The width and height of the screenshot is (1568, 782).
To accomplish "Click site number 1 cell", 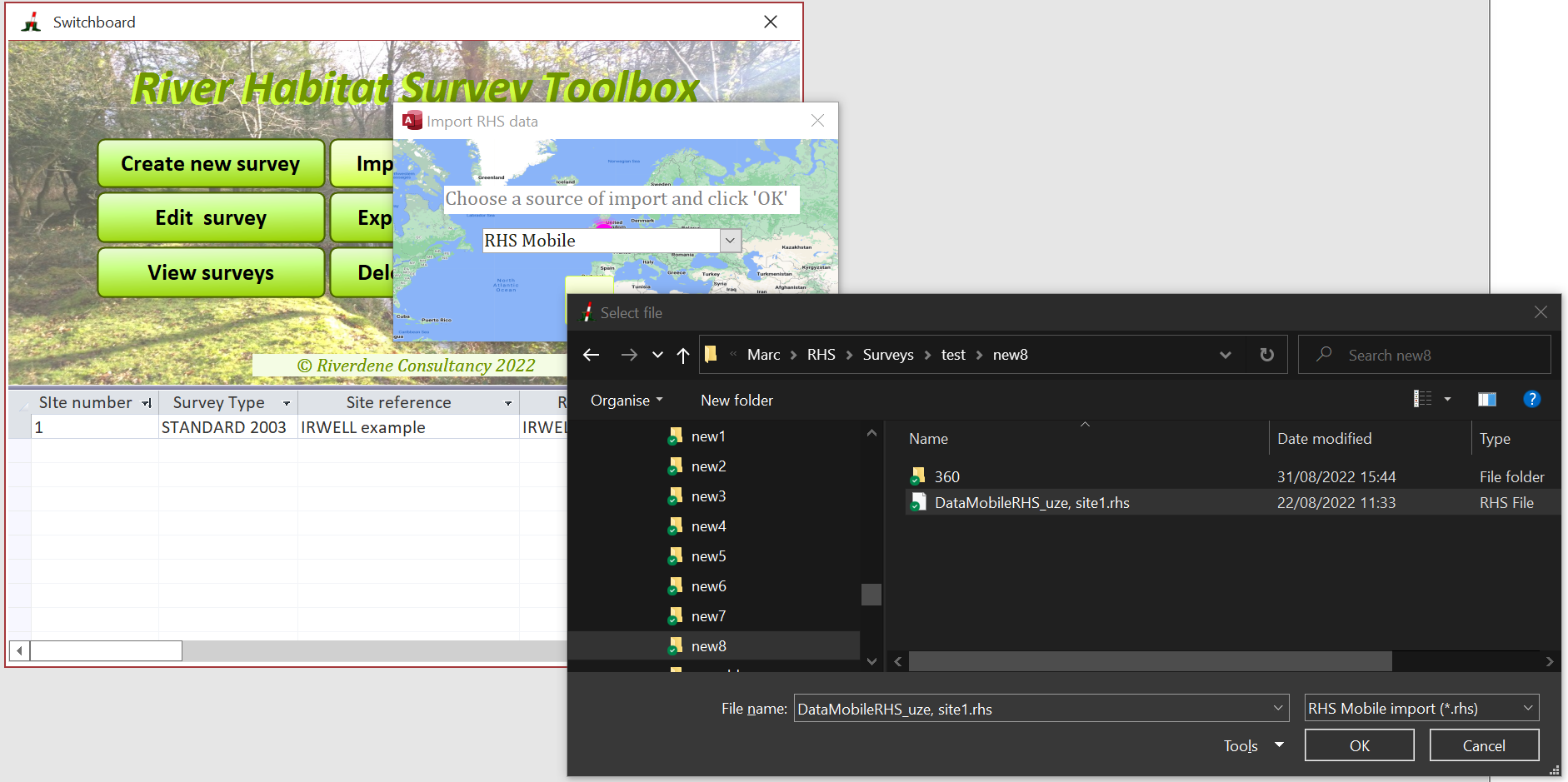I will (x=95, y=427).
